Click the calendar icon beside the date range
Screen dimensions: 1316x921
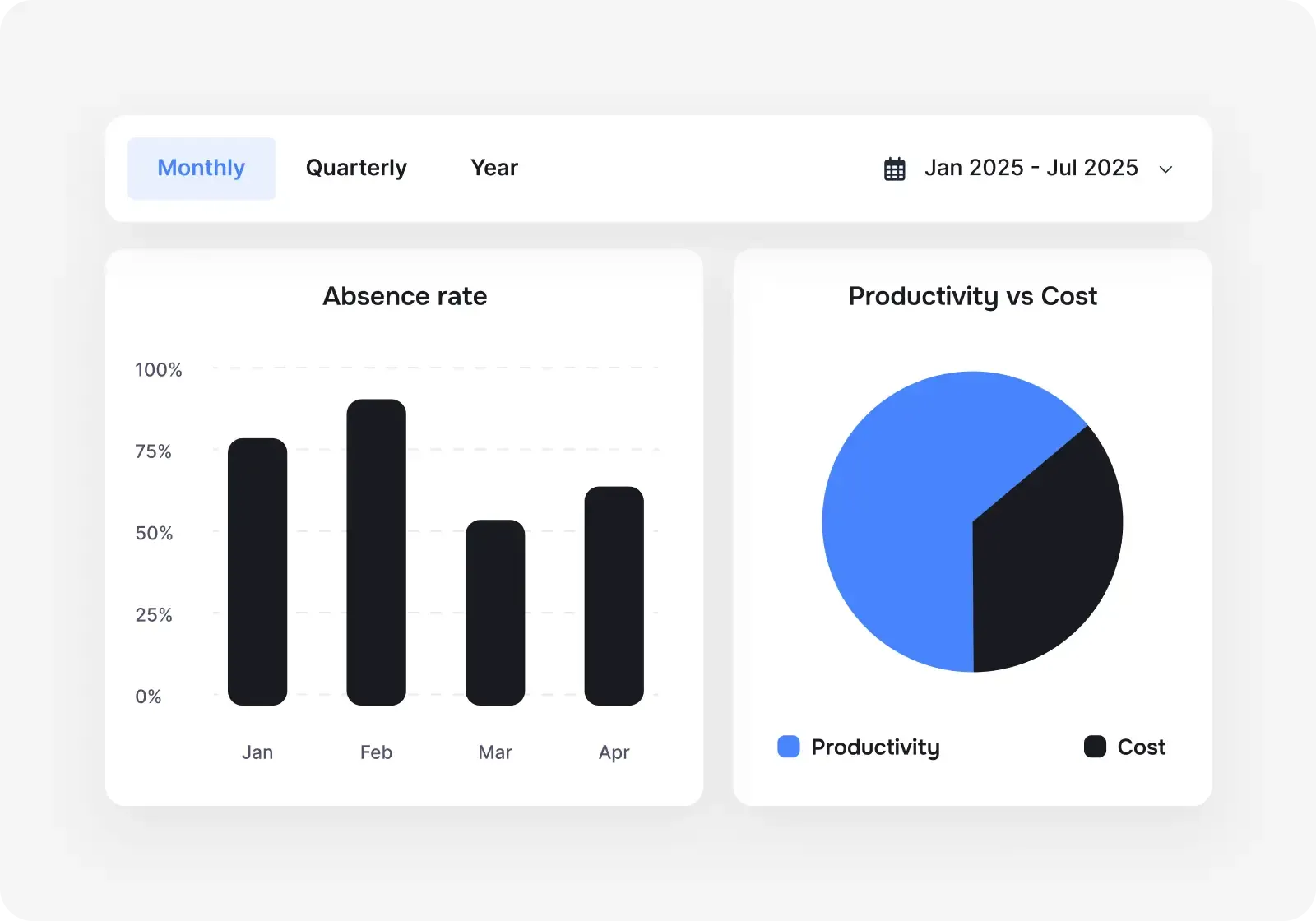[x=894, y=168]
